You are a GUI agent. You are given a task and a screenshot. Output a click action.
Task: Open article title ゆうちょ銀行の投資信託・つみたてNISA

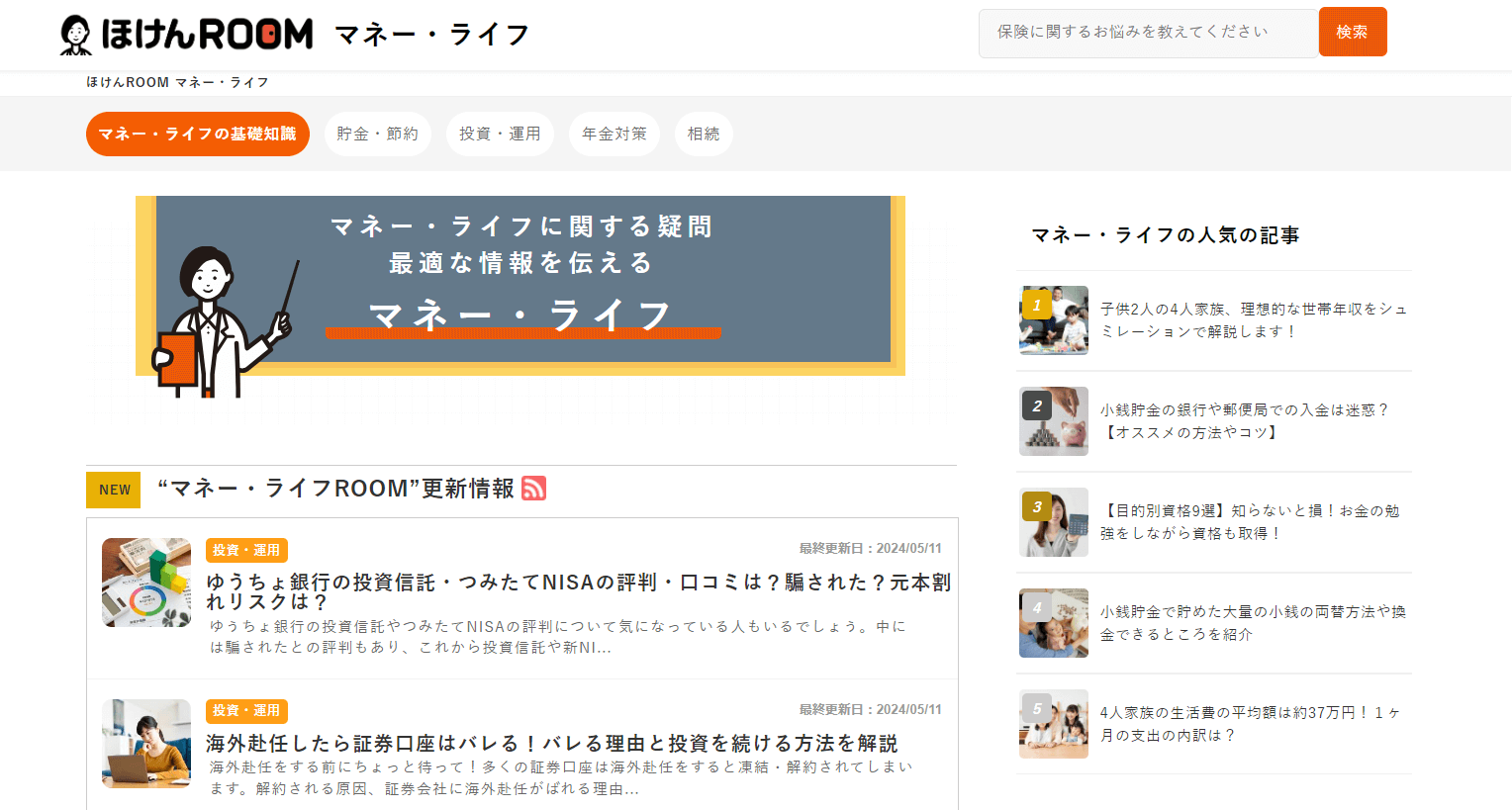578,591
